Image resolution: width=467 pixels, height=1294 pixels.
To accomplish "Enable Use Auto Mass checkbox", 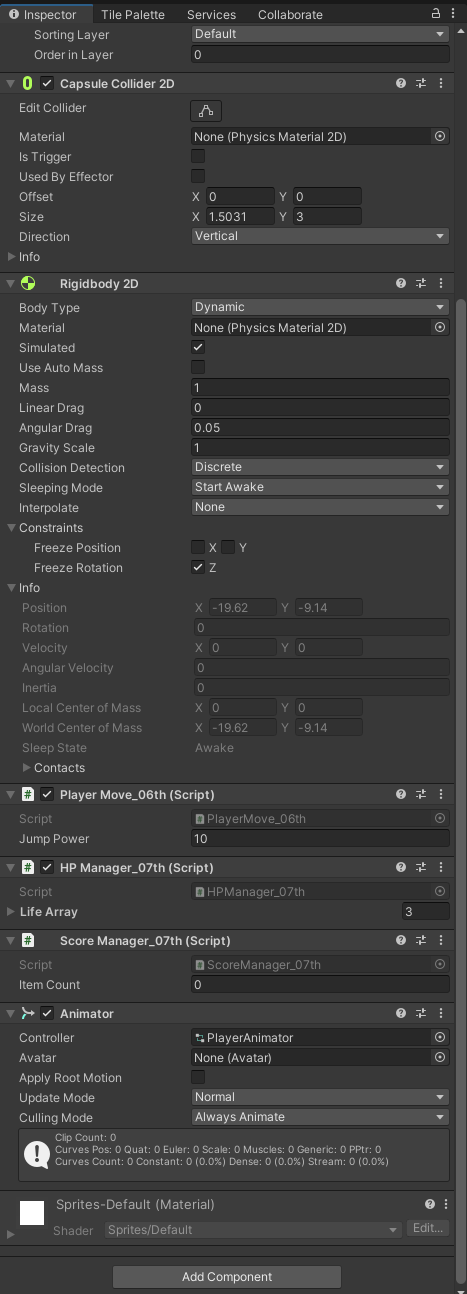I will tap(198, 367).
